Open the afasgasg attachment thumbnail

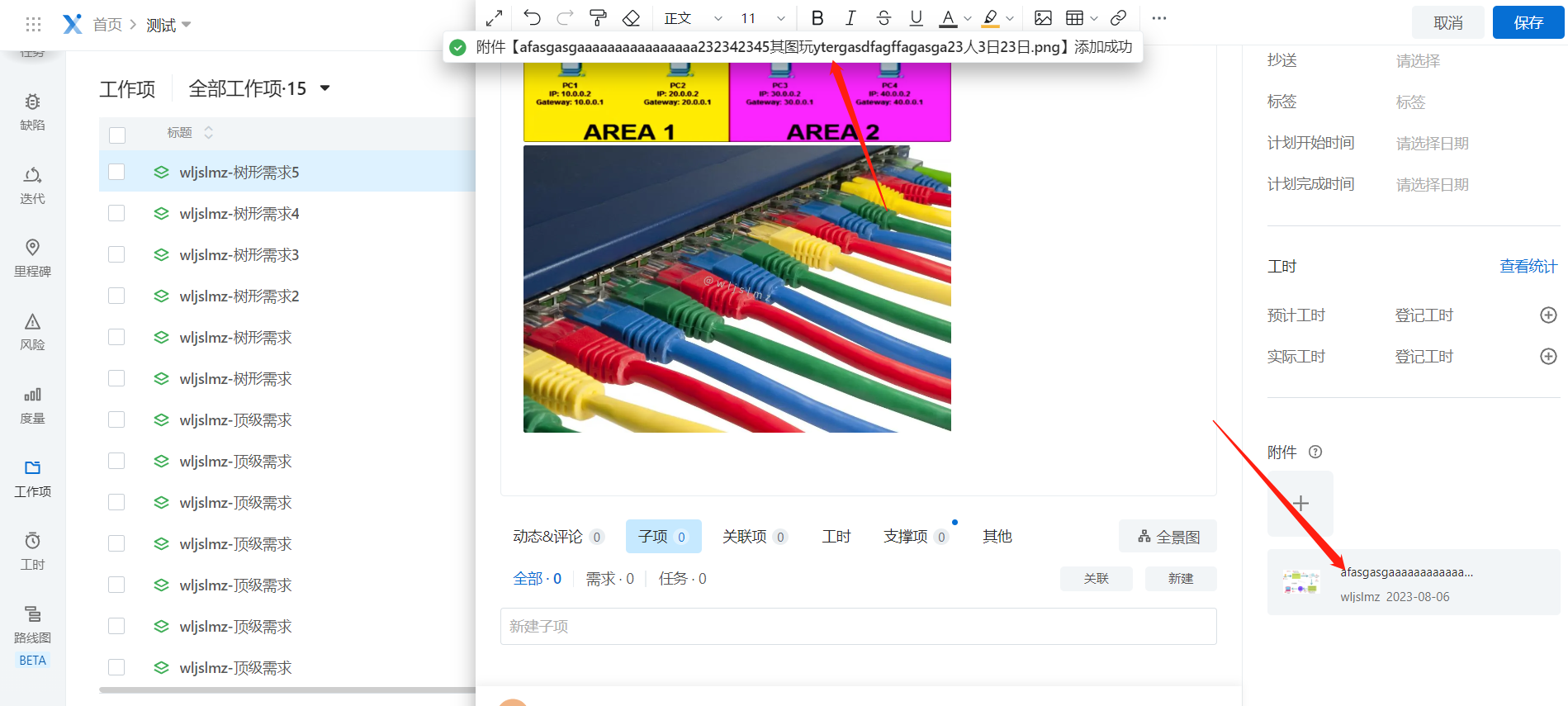click(x=1301, y=582)
